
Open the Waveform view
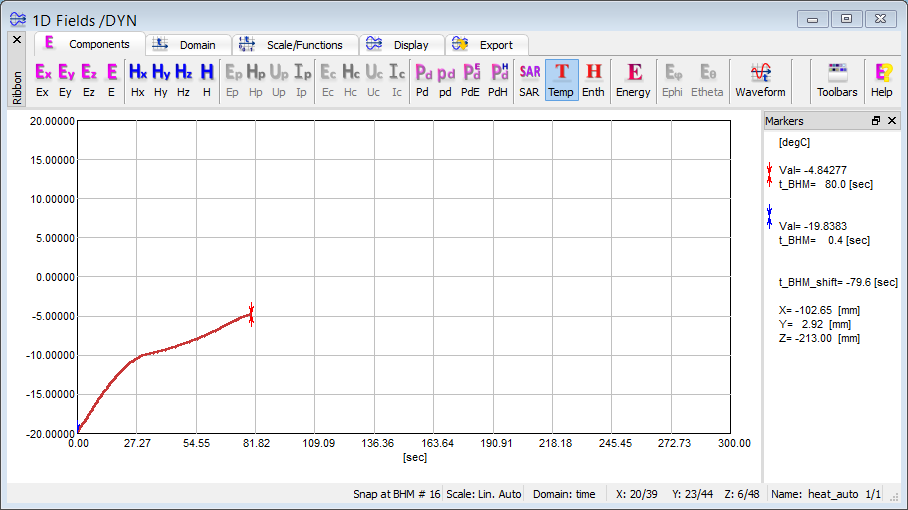point(760,79)
